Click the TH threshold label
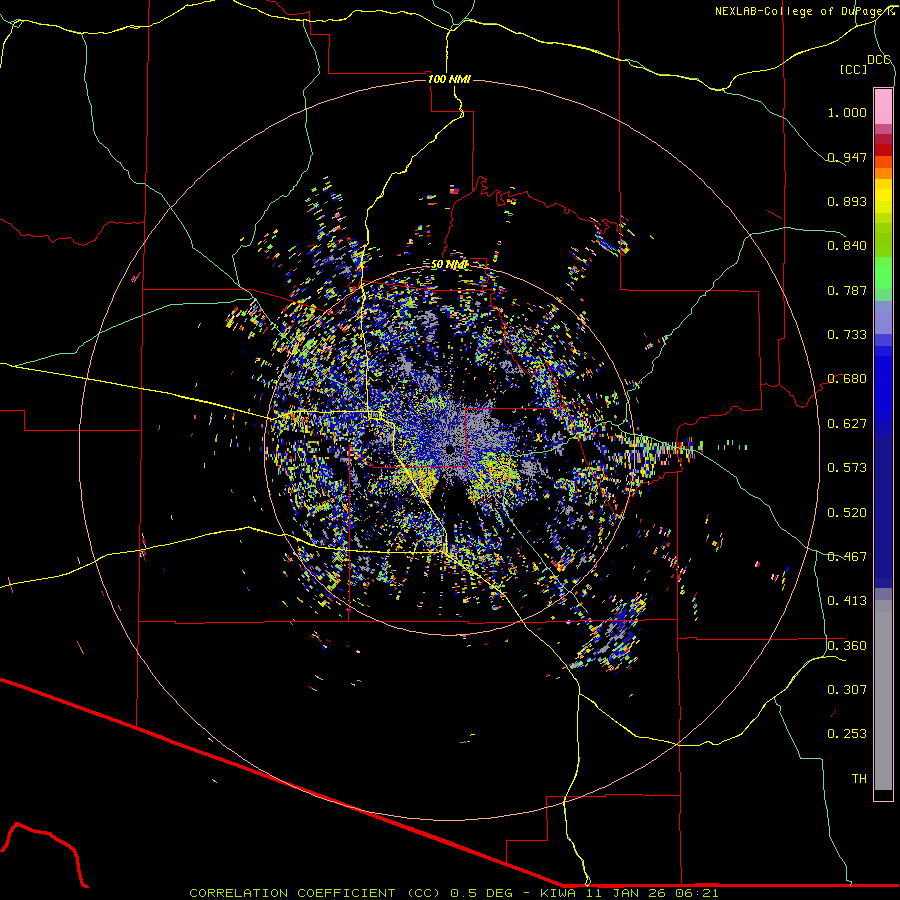The width and height of the screenshot is (900, 900). (x=859, y=779)
